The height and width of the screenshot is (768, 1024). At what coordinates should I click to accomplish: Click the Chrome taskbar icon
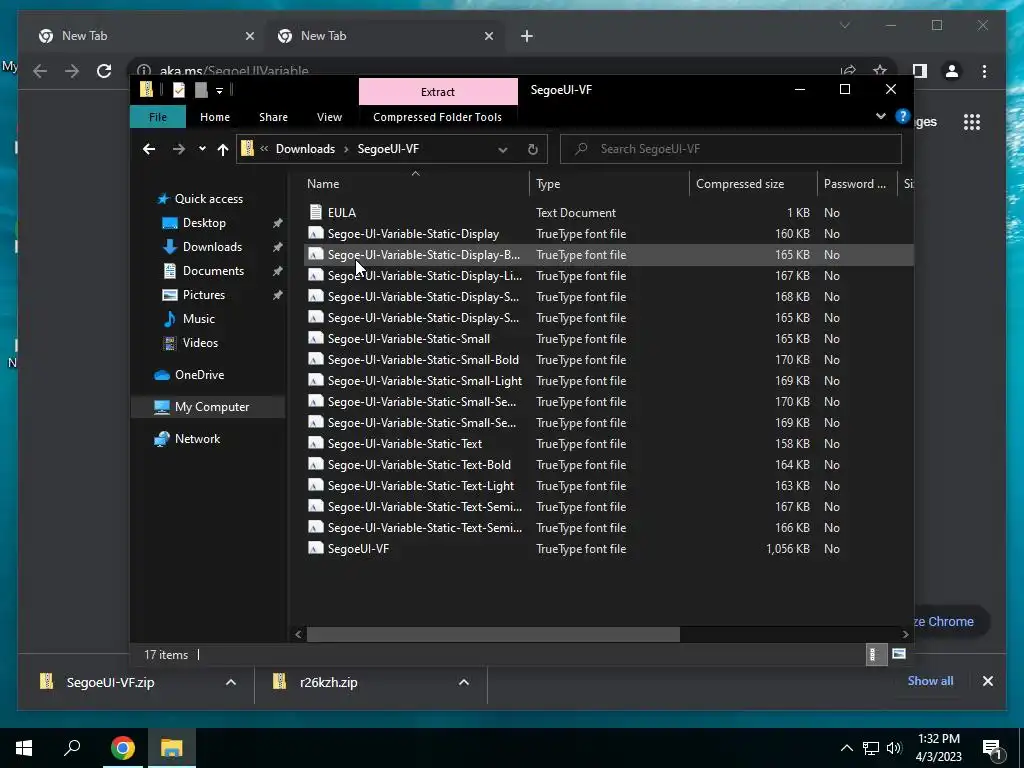pos(122,748)
